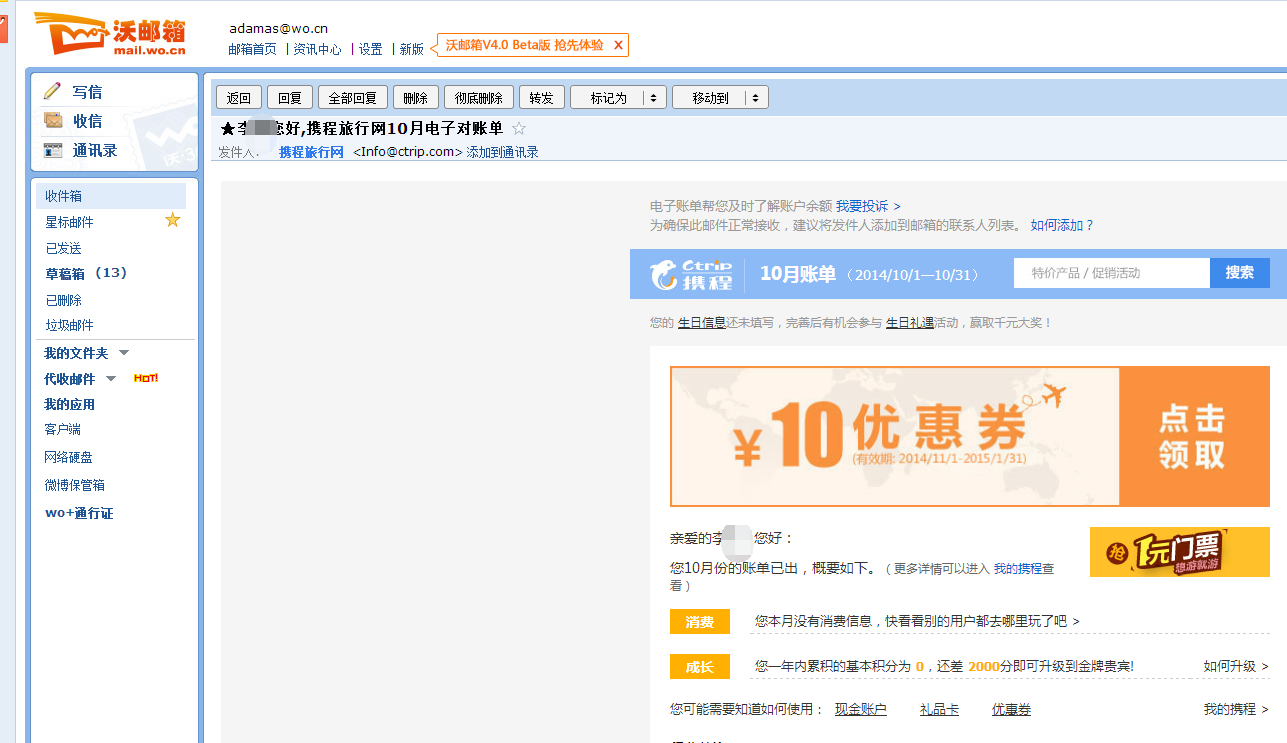
Task: Open 写信 to compose
Action: click(x=87, y=92)
